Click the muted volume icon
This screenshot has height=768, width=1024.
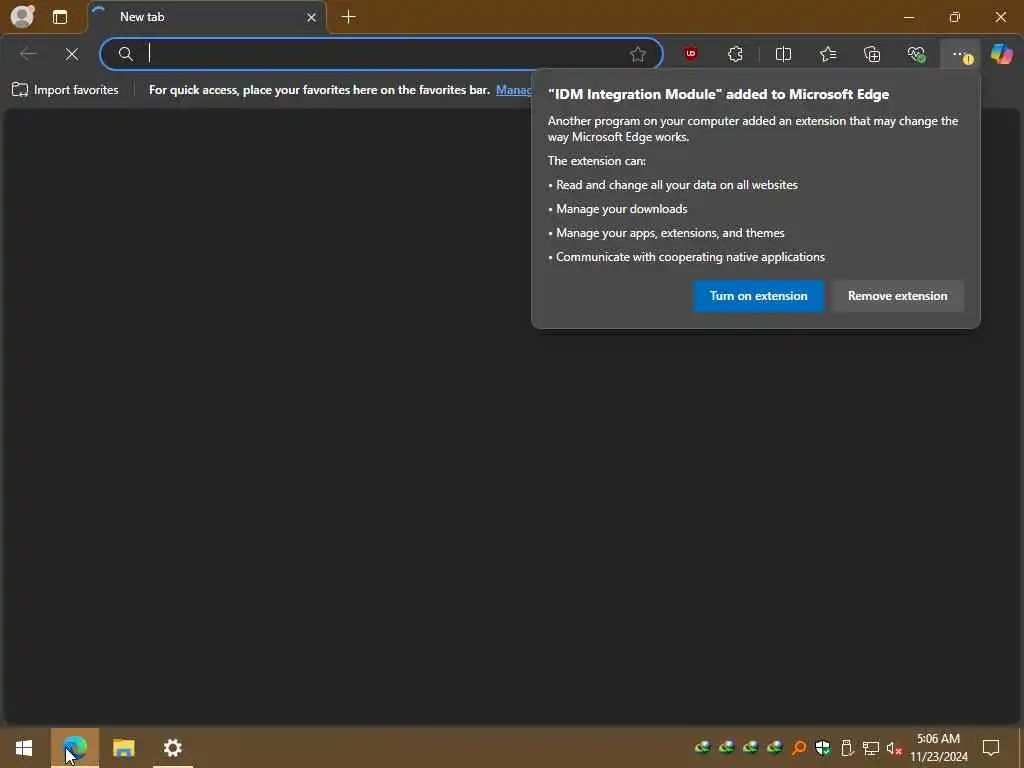(894, 748)
